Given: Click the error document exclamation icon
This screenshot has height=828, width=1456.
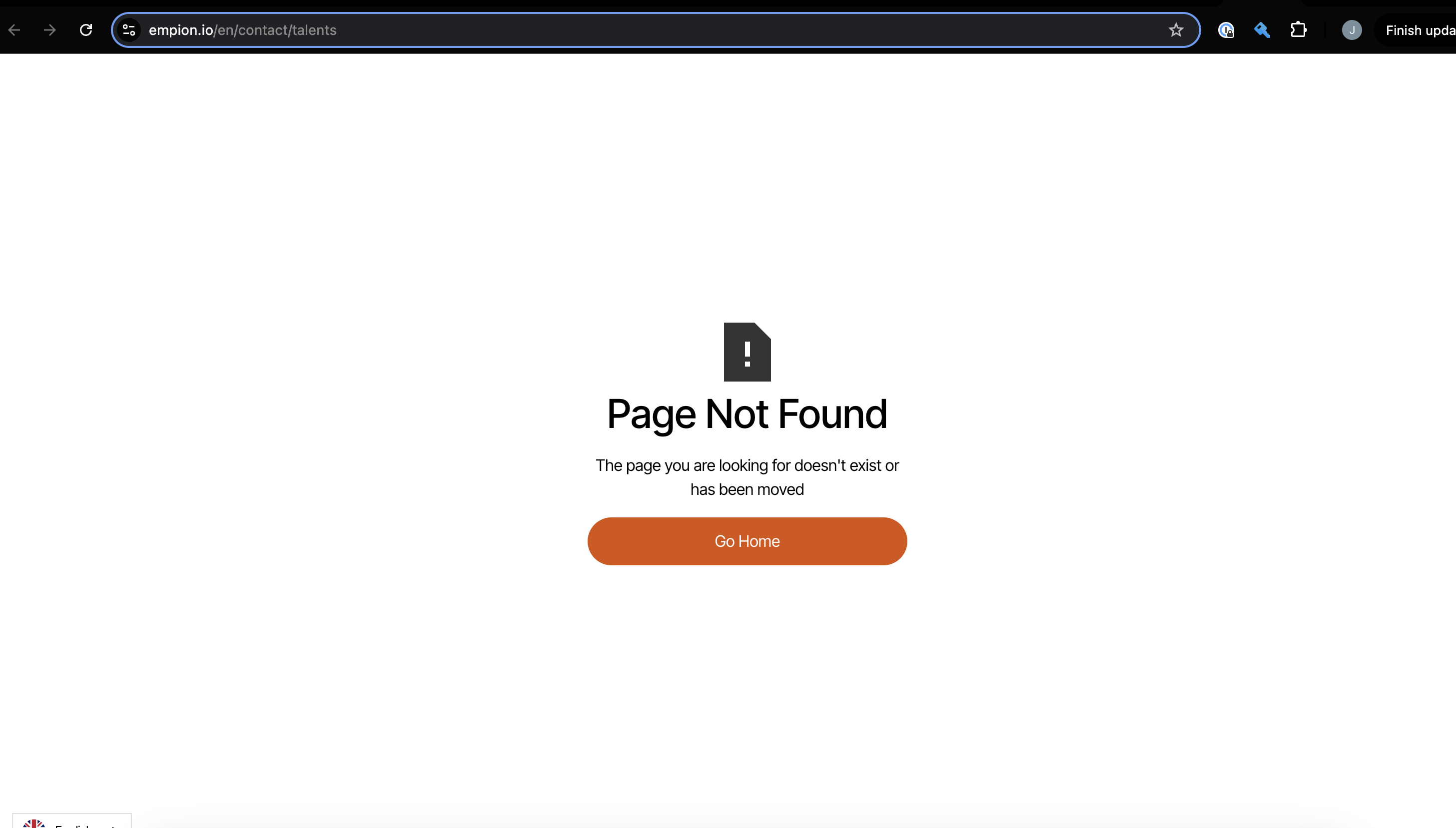Looking at the screenshot, I should (x=746, y=352).
